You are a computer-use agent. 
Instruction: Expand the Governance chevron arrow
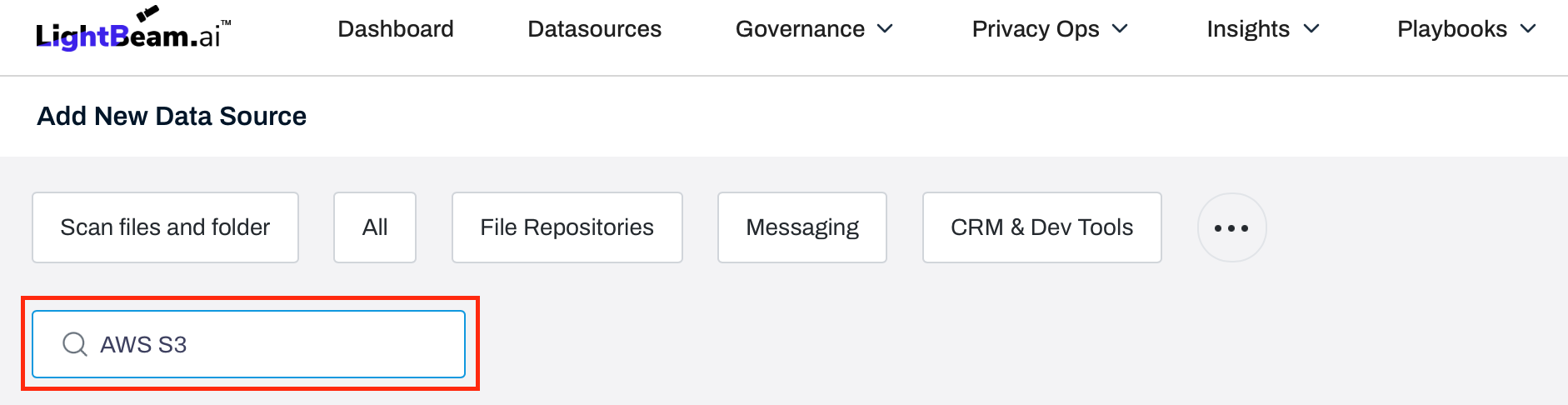pos(886,29)
